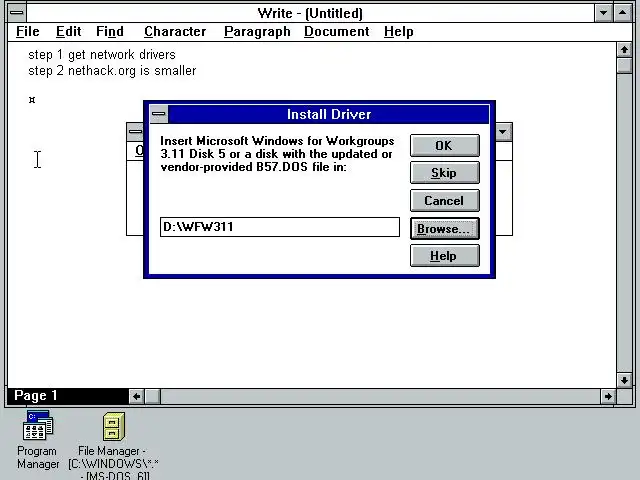The height and width of the screenshot is (480, 640).
Task: Click OK in the Install Driver dialog
Action: 444,145
